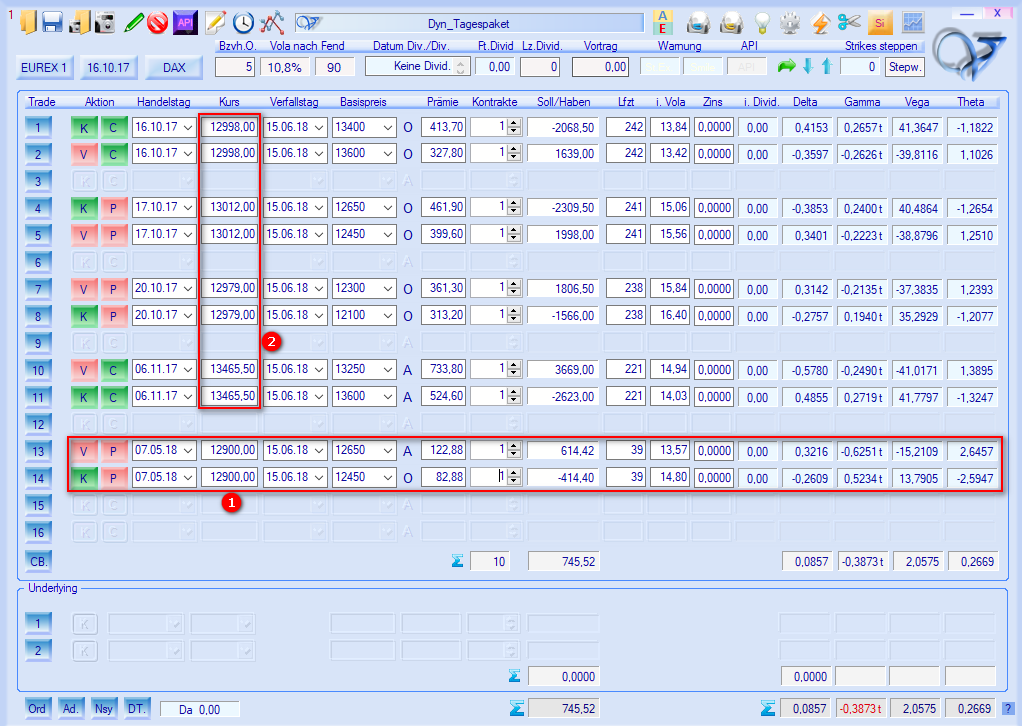Image resolution: width=1022 pixels, height=726 pixels.
Task: Select the Nsy tab at bottom
Action: tap(104, 708)
